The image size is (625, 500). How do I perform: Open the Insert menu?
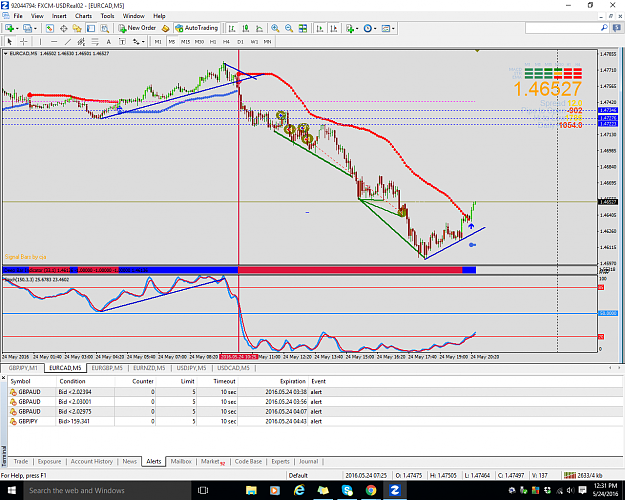(59, 16)
